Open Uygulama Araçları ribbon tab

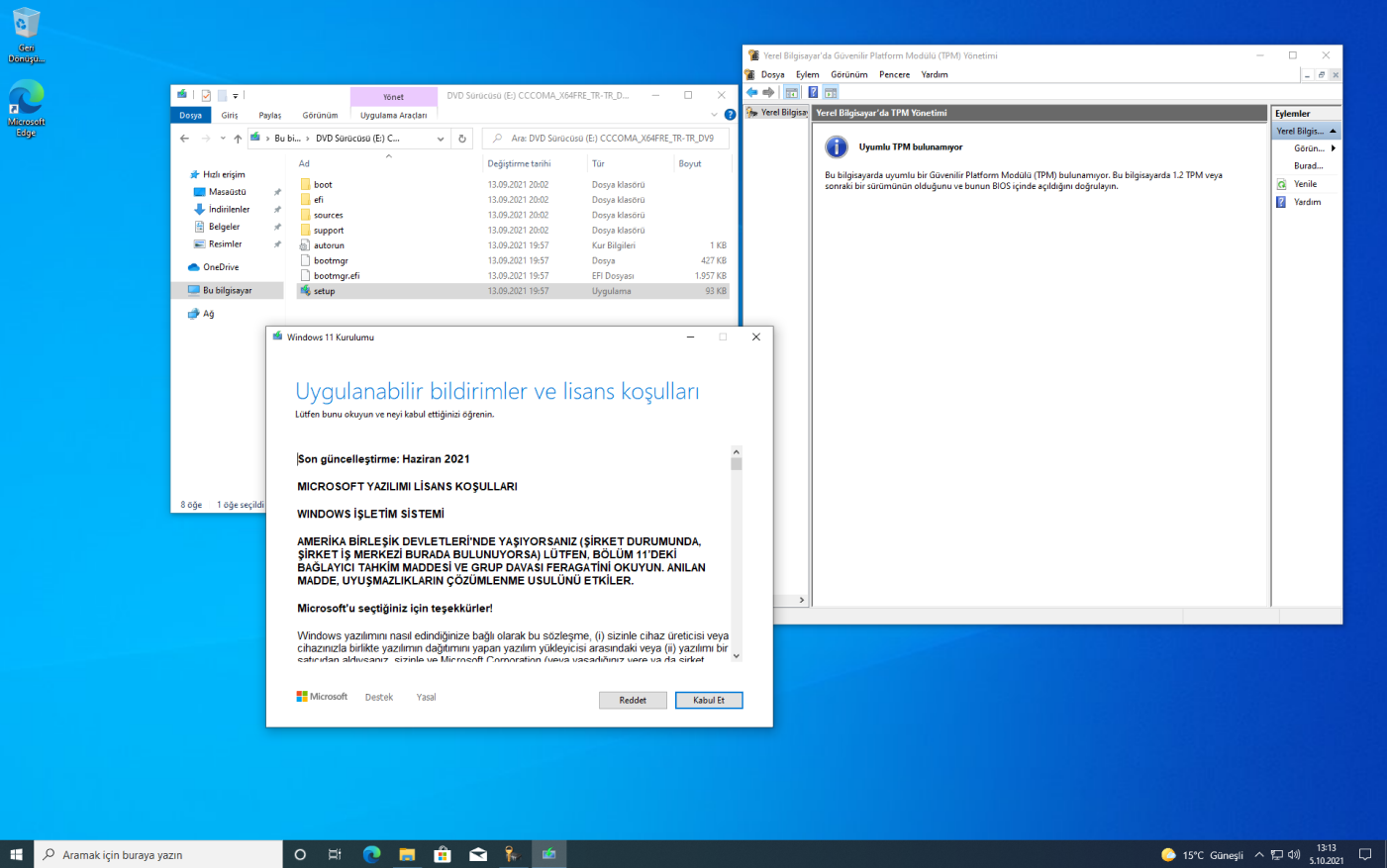point(394,115)
